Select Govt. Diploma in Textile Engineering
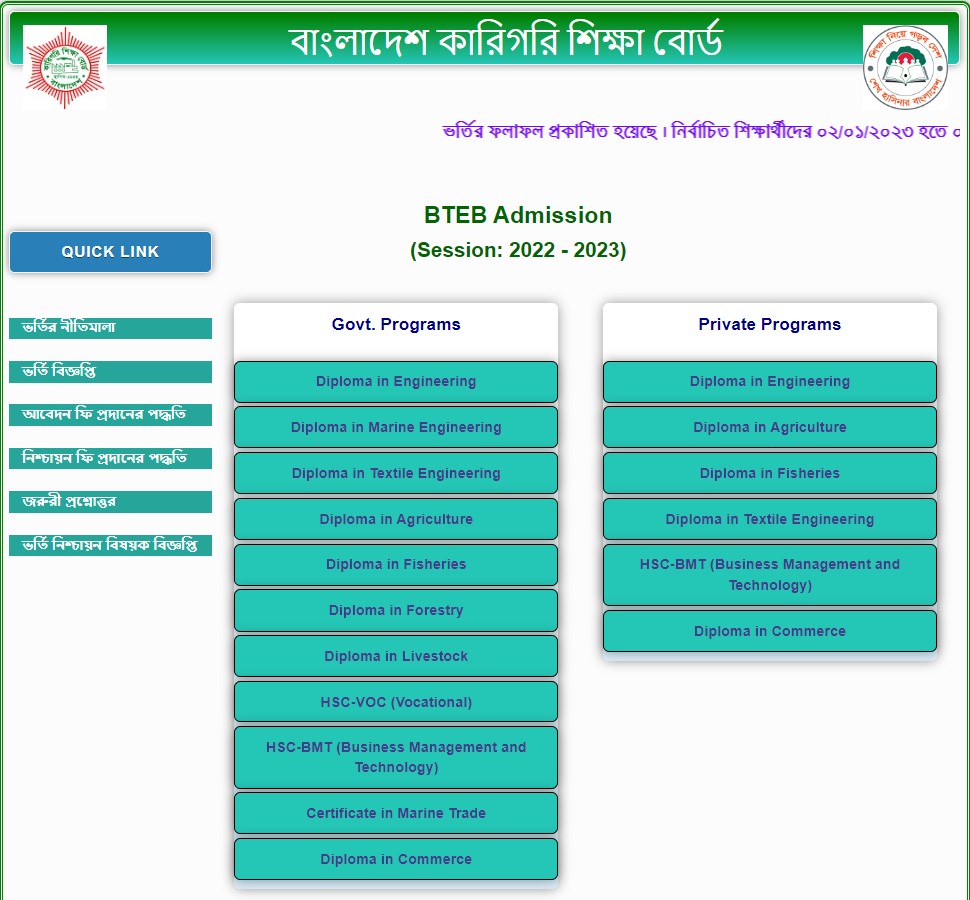The image size is (970, 900). [396, 473]
